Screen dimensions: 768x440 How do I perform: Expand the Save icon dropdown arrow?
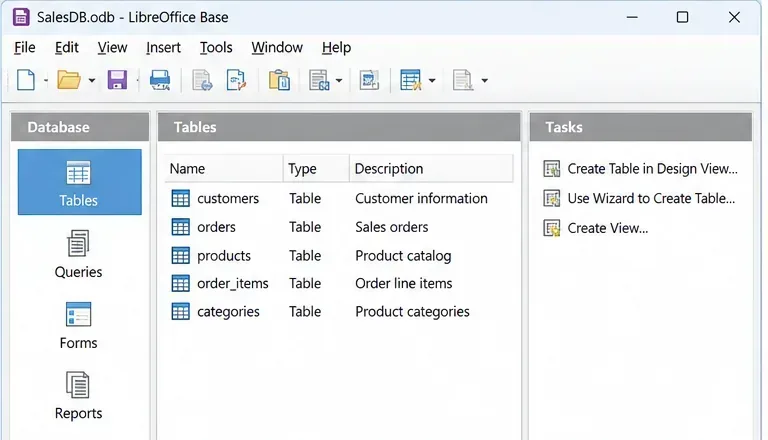(138, 80)
